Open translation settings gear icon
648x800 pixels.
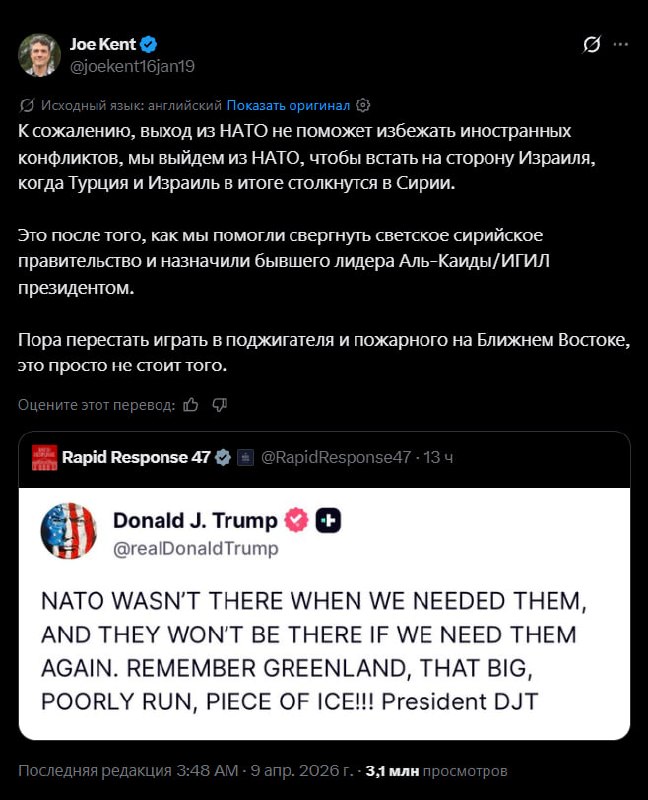click(363, 105)
